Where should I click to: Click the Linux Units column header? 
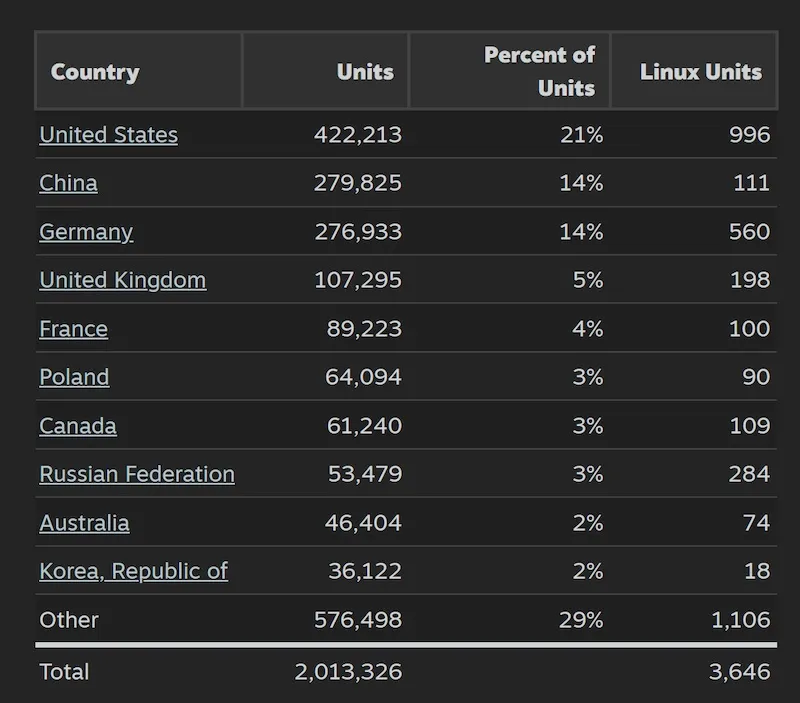[700, 72]
